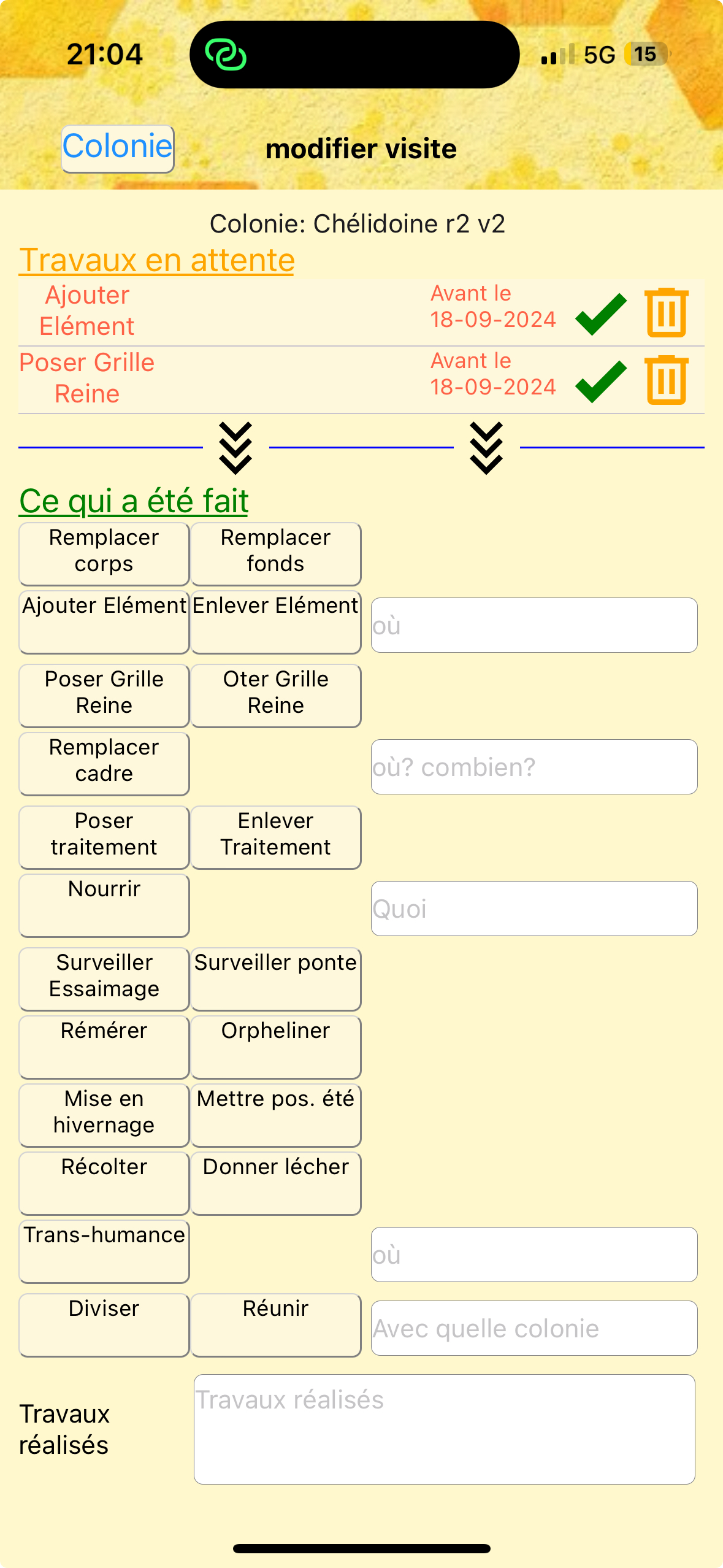723x1568 pixels.
Task: Mark Poser Grille Reine task done
Action: (601, 381)
